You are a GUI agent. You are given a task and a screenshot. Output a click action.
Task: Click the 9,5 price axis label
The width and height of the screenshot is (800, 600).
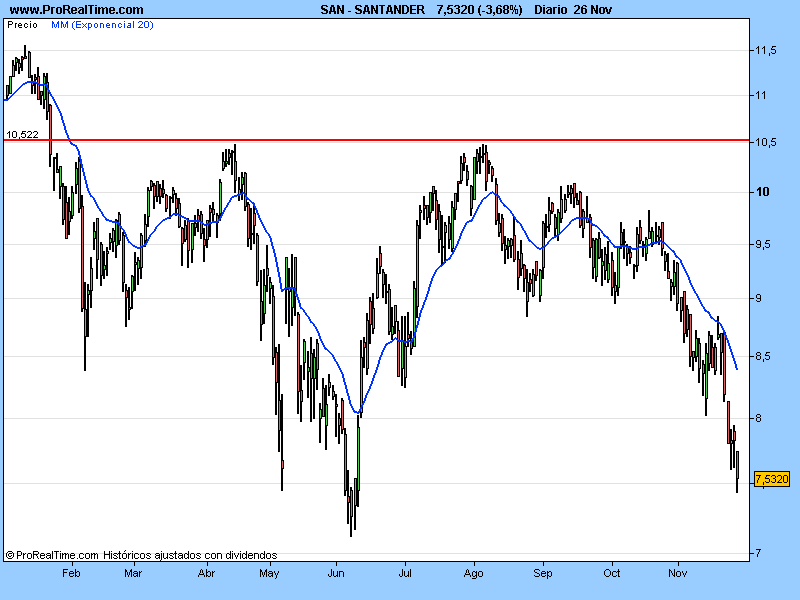763,244
